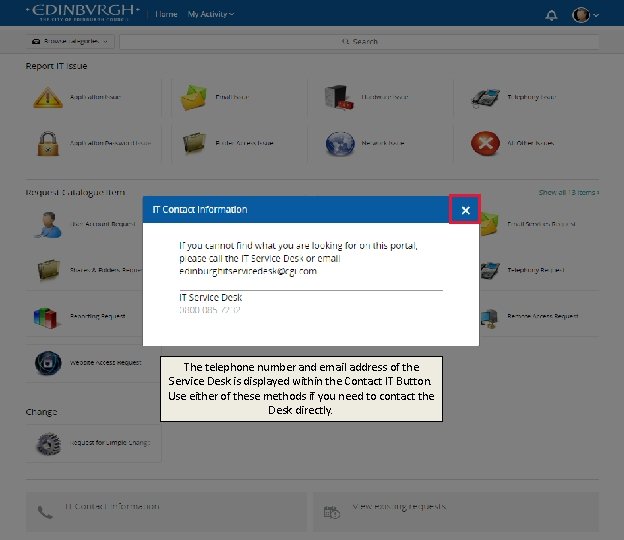624x540 pixels.
Task: Go to the Home page link
Action: [166, 14]
